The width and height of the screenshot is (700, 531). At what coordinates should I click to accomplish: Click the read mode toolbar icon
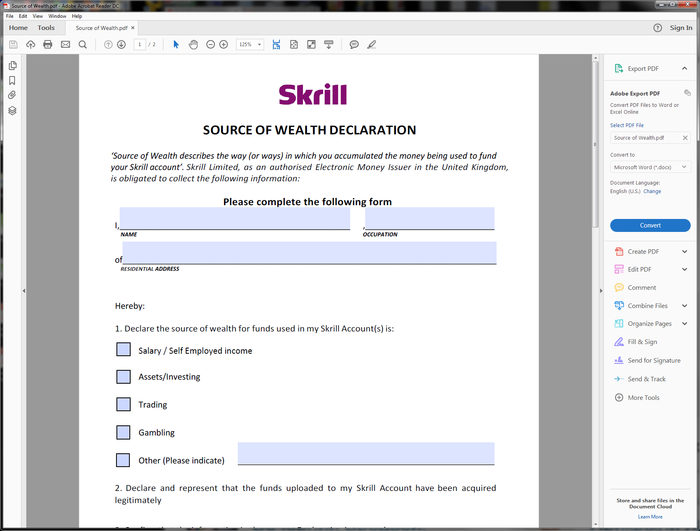click(x=329, y=45)
